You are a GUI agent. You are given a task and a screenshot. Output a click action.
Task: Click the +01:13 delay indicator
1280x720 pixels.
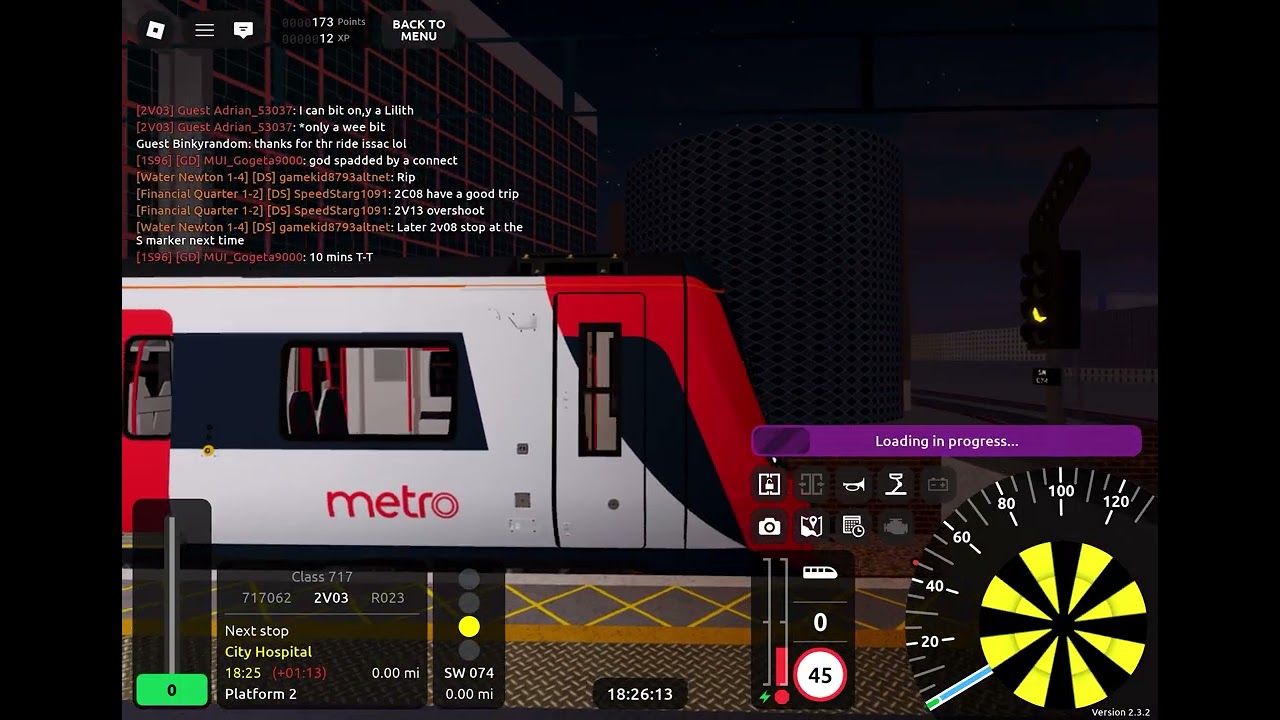point(299,673)
